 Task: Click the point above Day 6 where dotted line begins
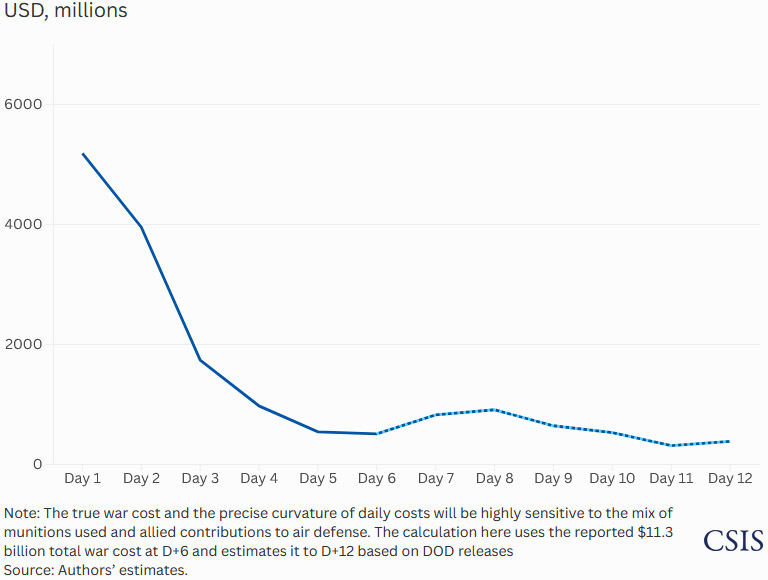pyautogui.click(x=377, y=434)
